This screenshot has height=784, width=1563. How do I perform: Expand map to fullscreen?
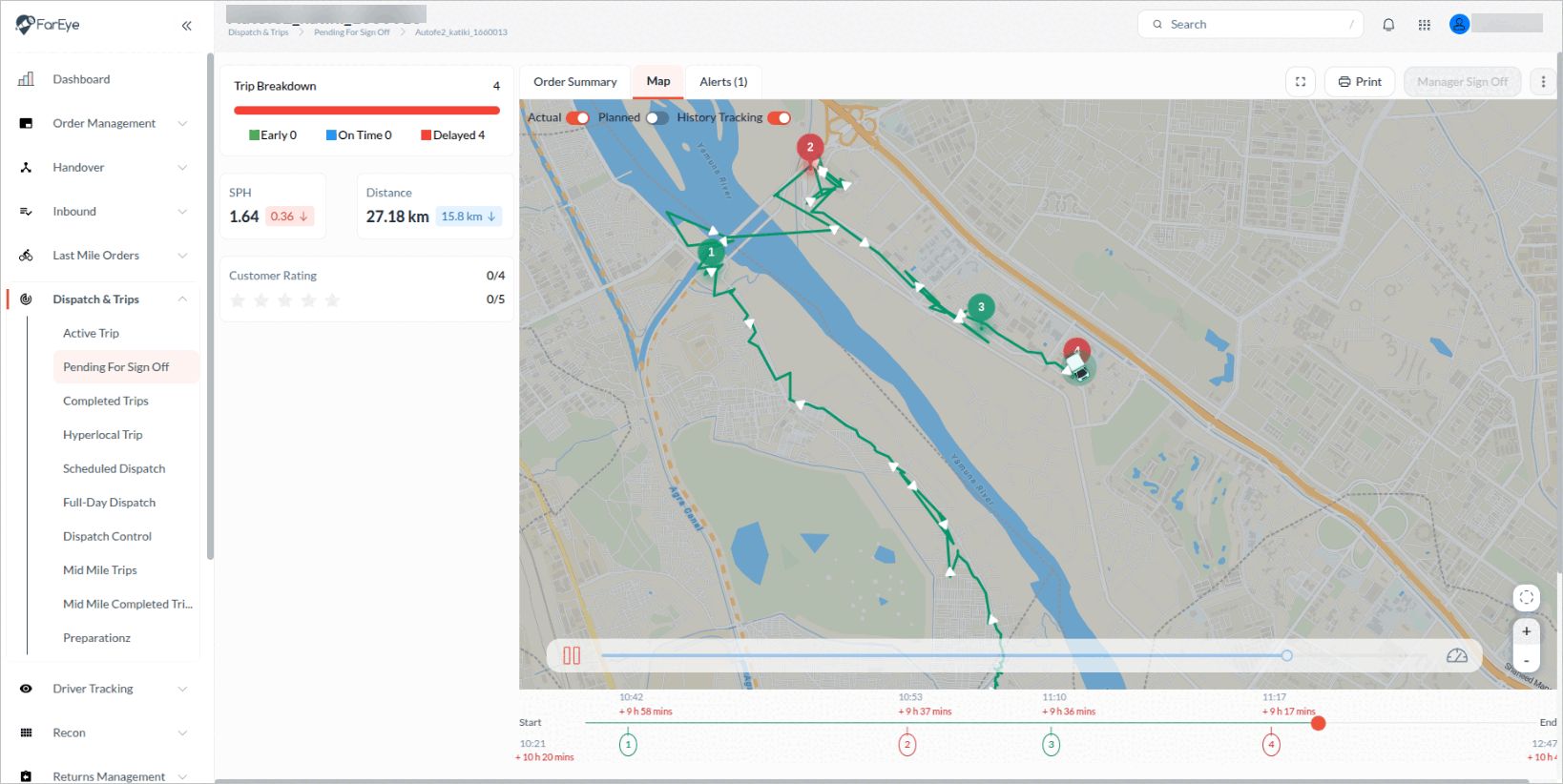pos(1301,82)
